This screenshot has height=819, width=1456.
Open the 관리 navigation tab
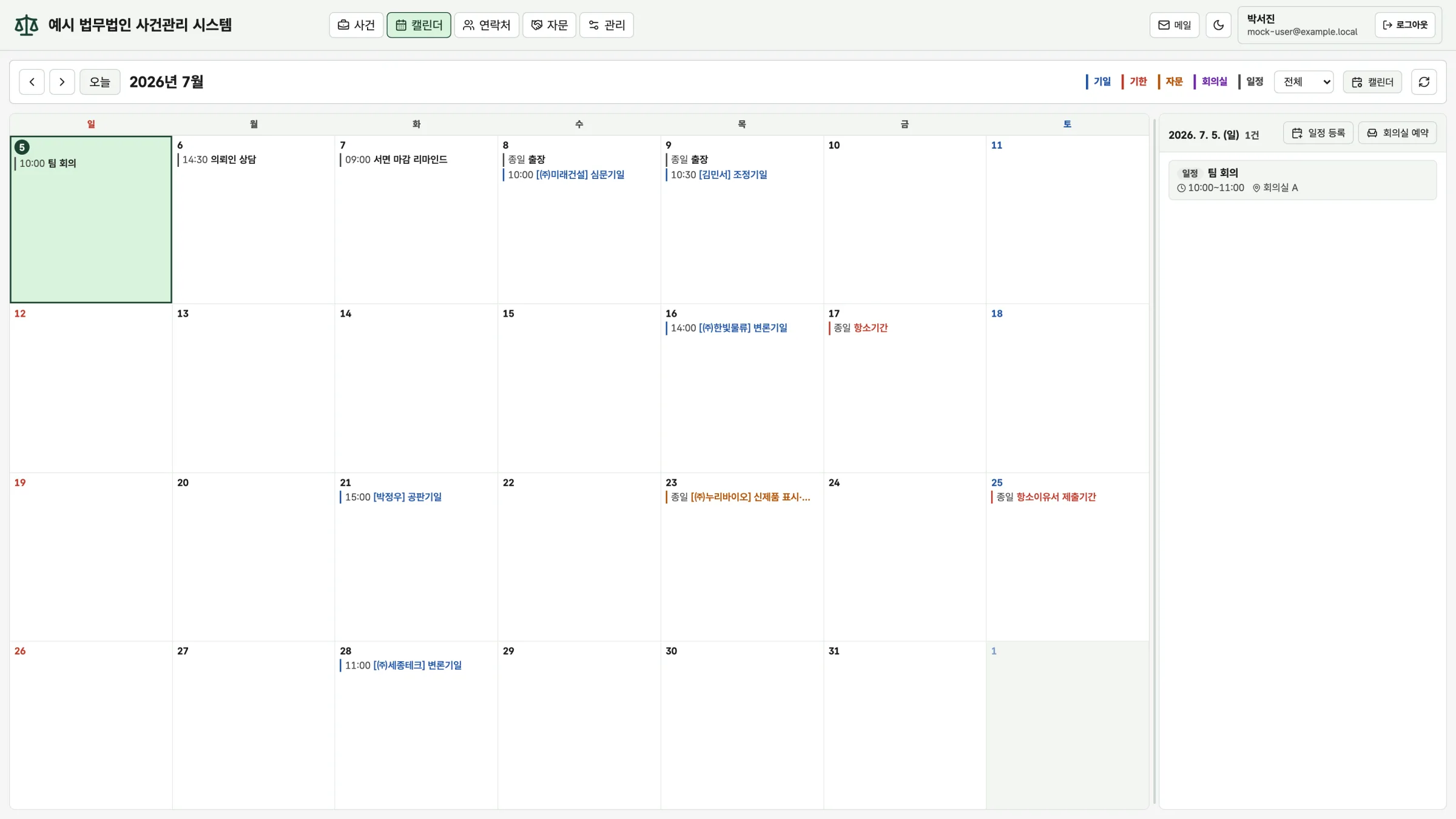click(x=607, y=25)
